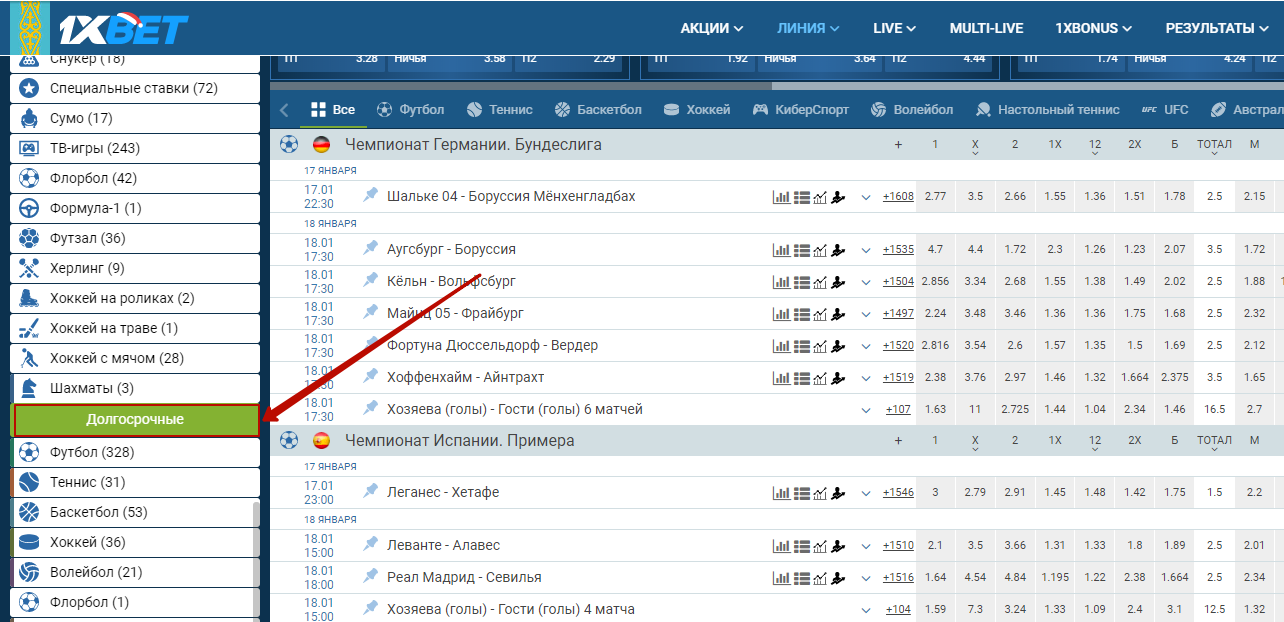Screen dimensions: 1284x622
Task: Open Хоккей с мячом (28) icon
Action: (30, 358)
